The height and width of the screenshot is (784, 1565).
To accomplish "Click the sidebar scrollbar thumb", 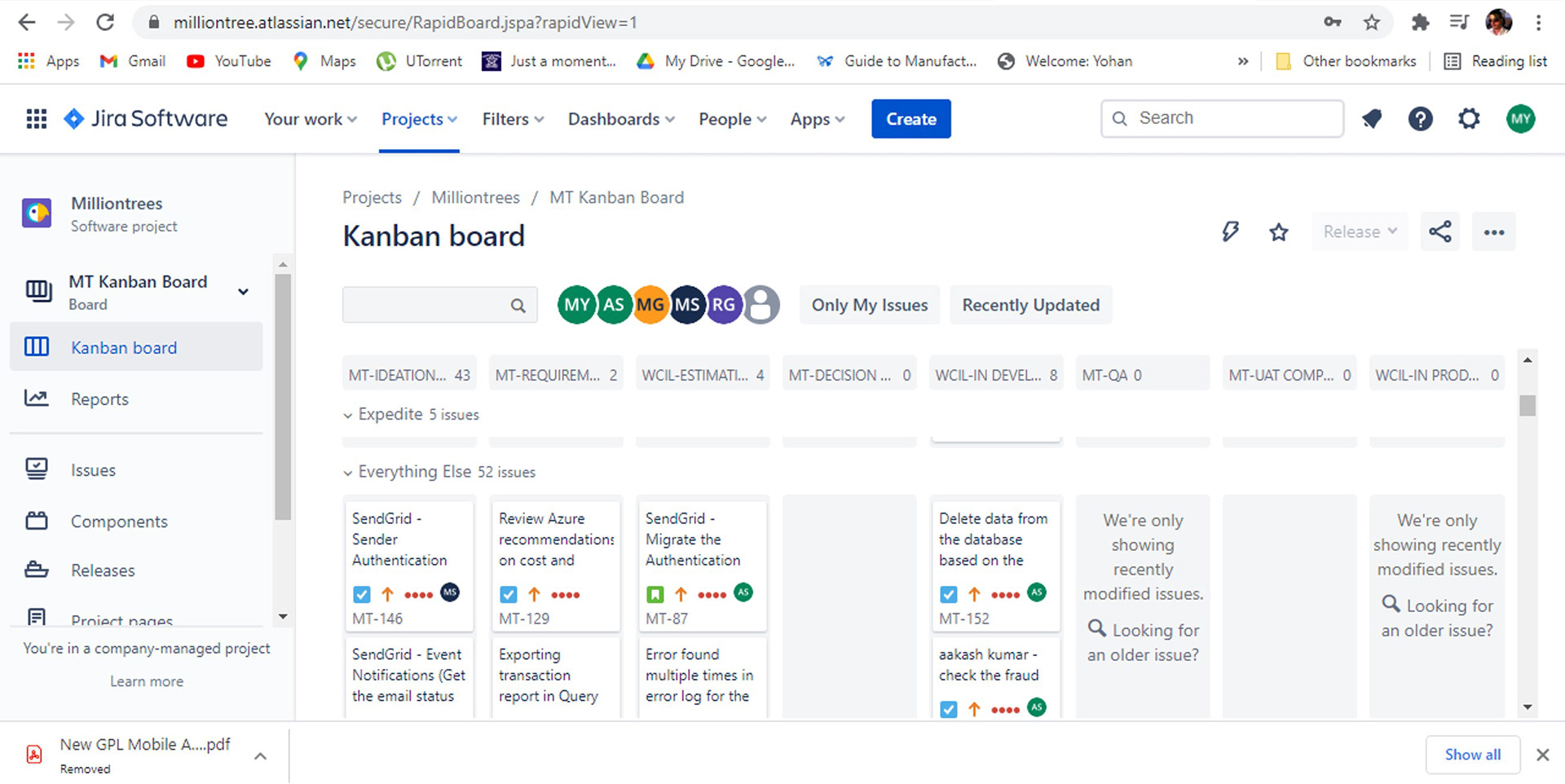I will pos(283,397).
